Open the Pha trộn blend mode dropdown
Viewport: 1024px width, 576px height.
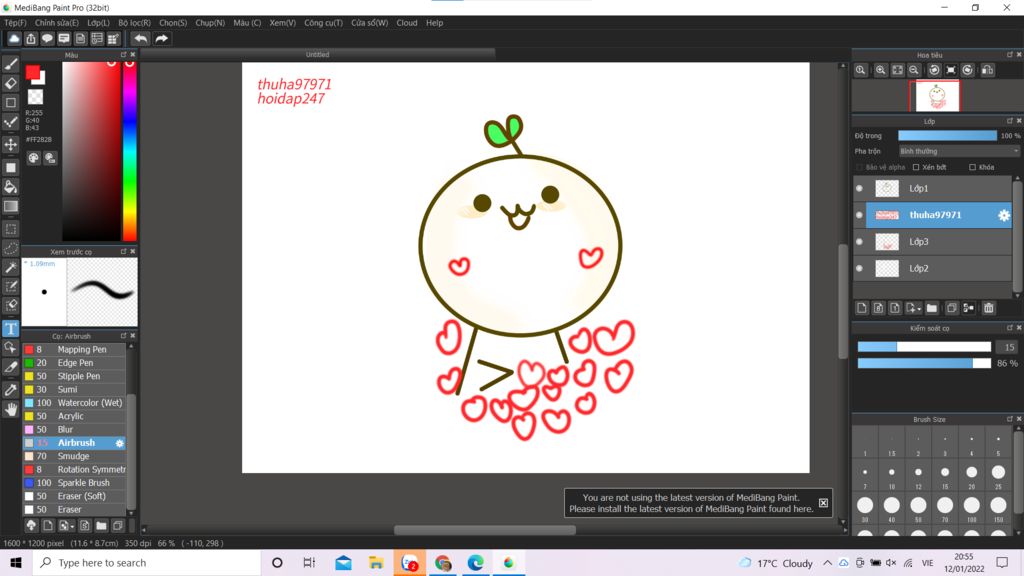[x=959, y=152]
